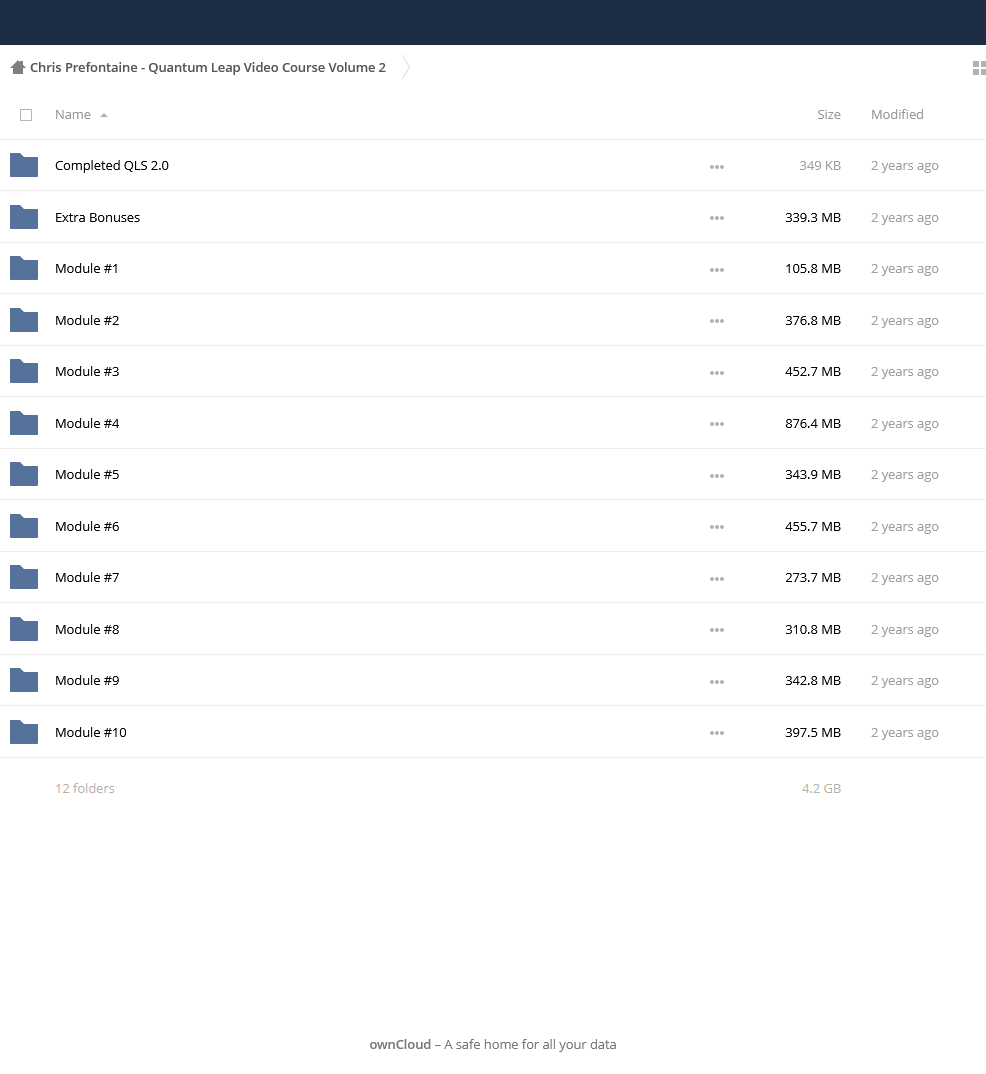Viewport: 986px width, 1074px height.
Task: Show more actions for Module #7
Action: click(717, 579)
